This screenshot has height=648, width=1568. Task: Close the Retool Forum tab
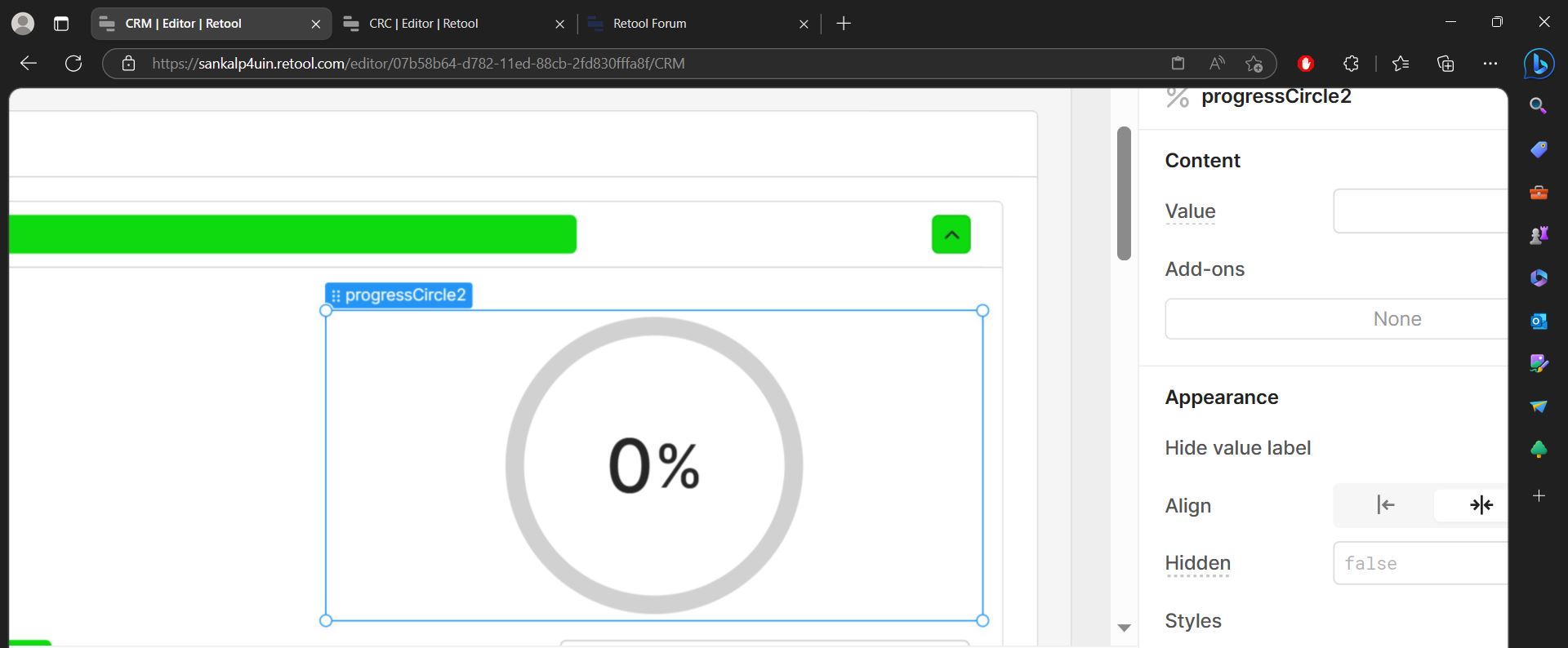coord(804,24)
